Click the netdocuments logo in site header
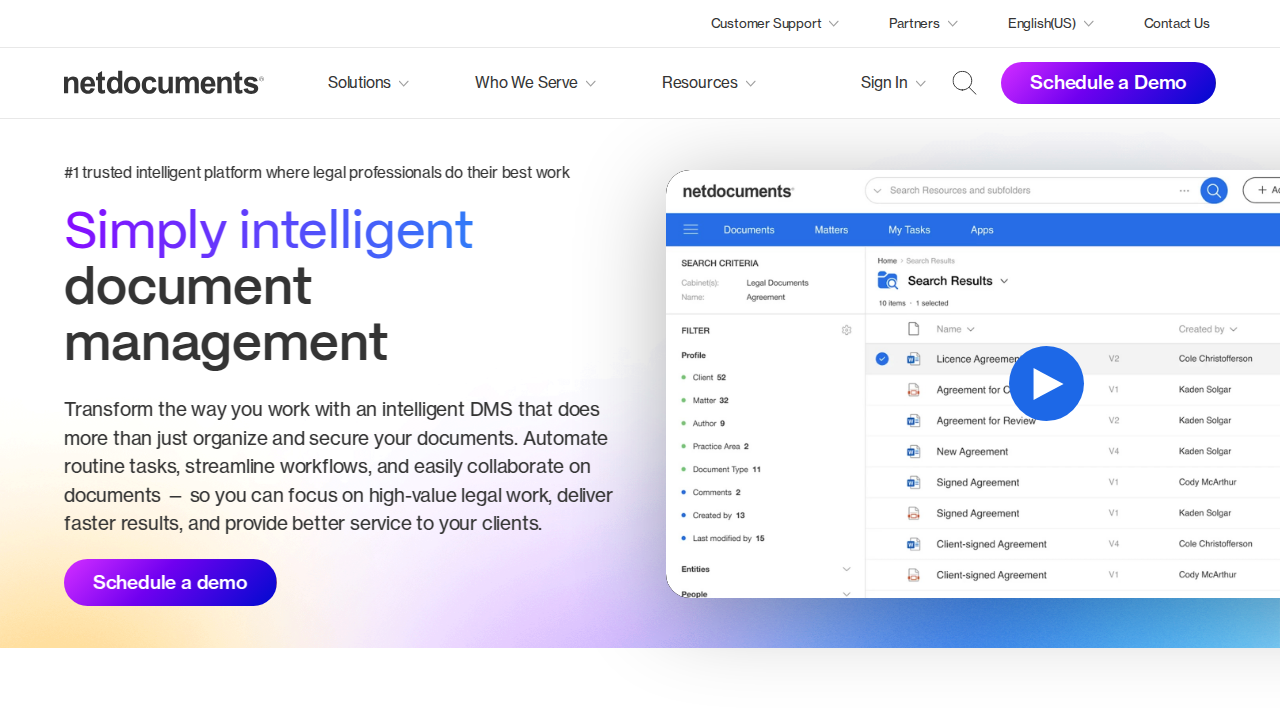Screen dimensions: 1280x720 point(164,83)
